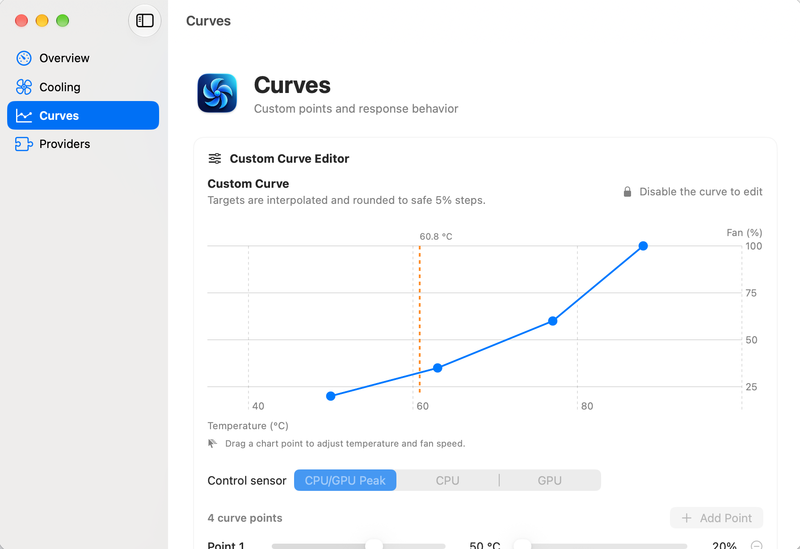The image size is (800, 549).
Task: Select the CPU control sensor segment
Action: pyautogui.click(x=447, y=480)
